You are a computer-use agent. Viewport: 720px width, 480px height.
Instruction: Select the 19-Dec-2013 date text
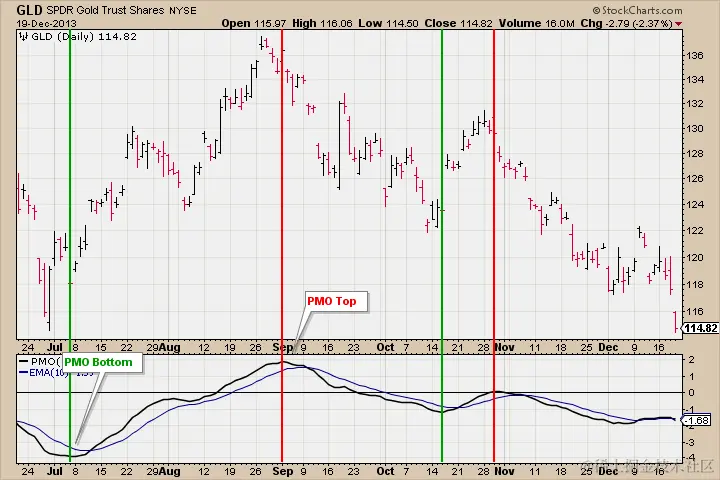(x=46, y=23)
